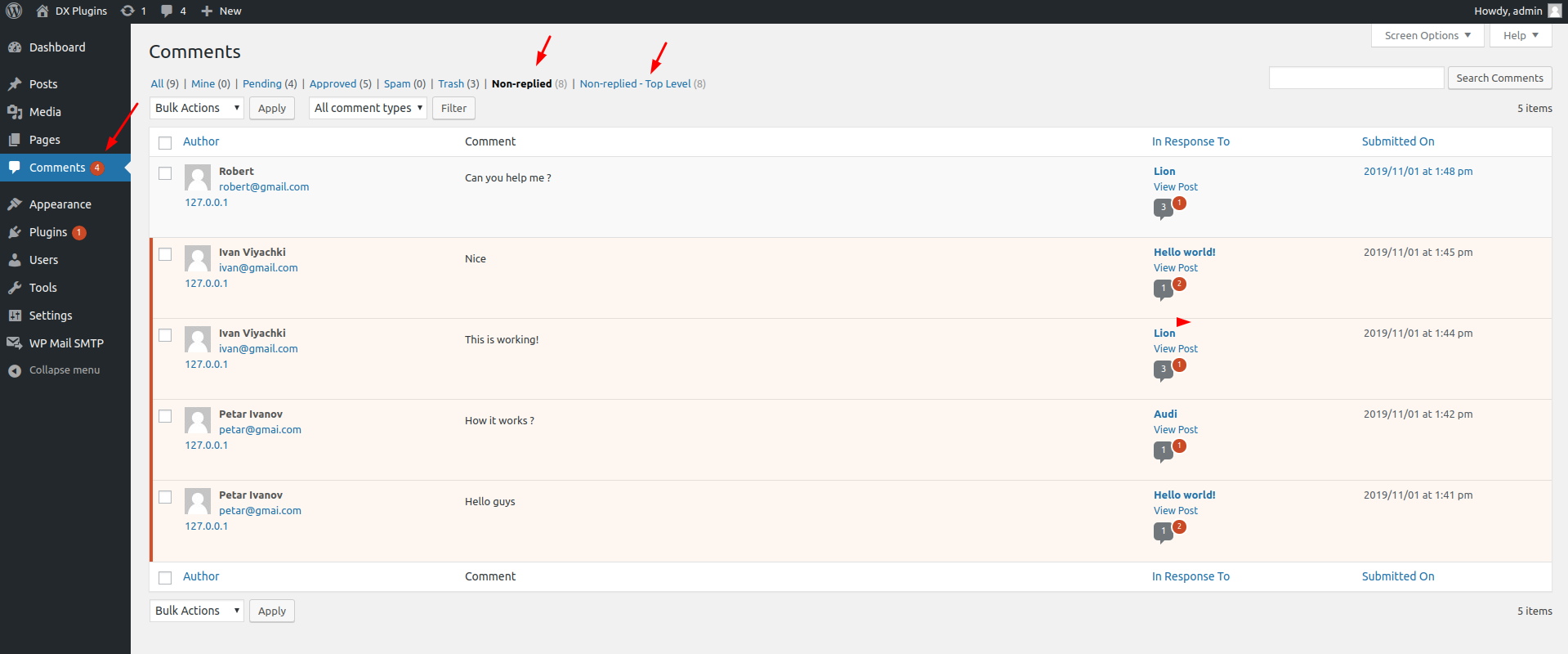This screenshot has height=654, width=1568.
Task: Click pending badge in Hello guys row
Action: pos(1179,526)
